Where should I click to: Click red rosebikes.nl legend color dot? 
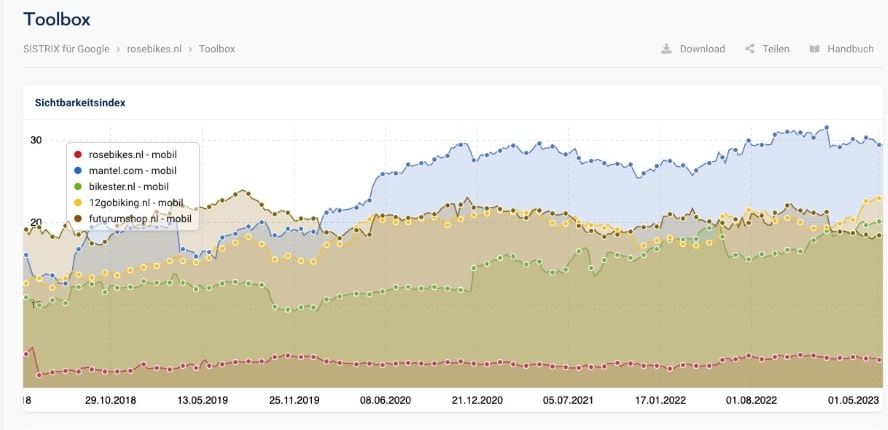click(78, 154)
